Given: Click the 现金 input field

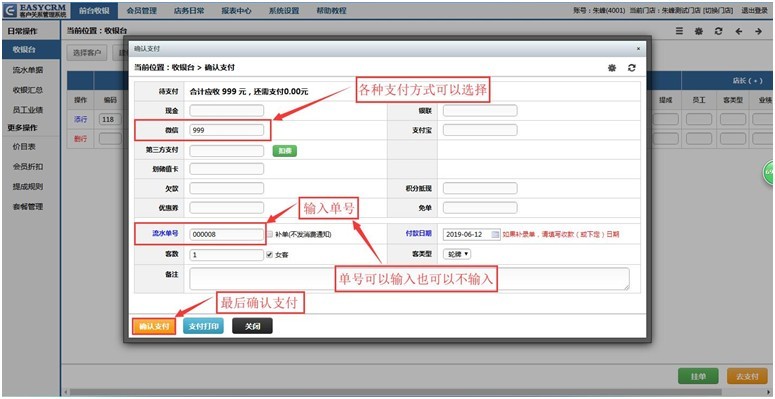Looking at the screenshot, I should (x=227, y=110).
